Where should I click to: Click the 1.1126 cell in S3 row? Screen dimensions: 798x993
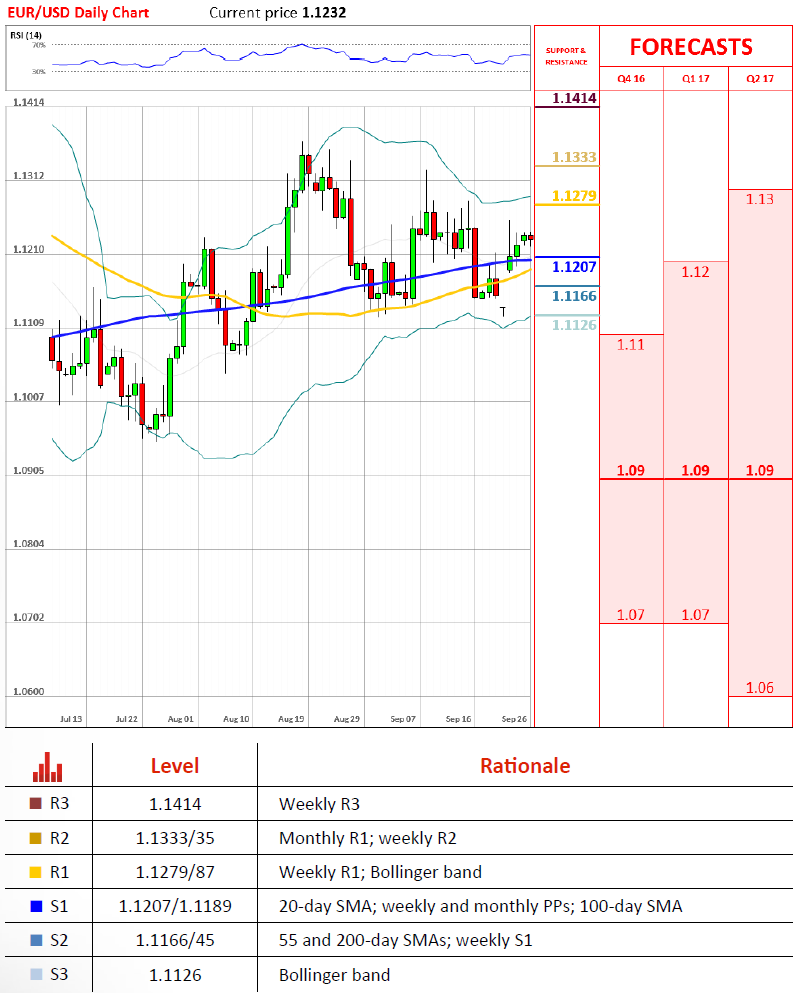(175, 975)
